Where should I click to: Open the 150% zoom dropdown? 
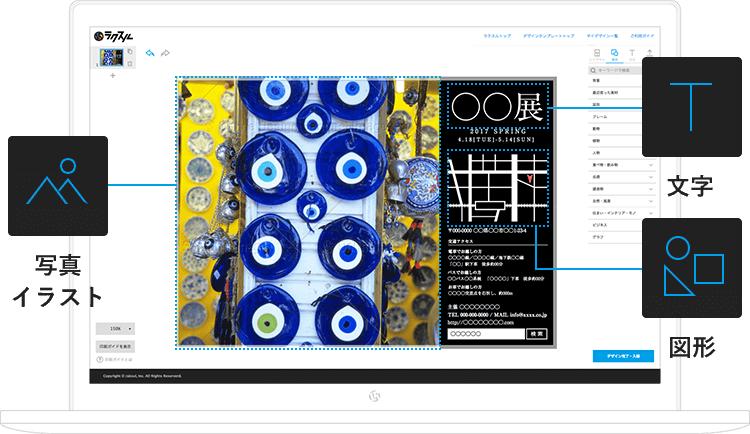(x=116, y=328)
